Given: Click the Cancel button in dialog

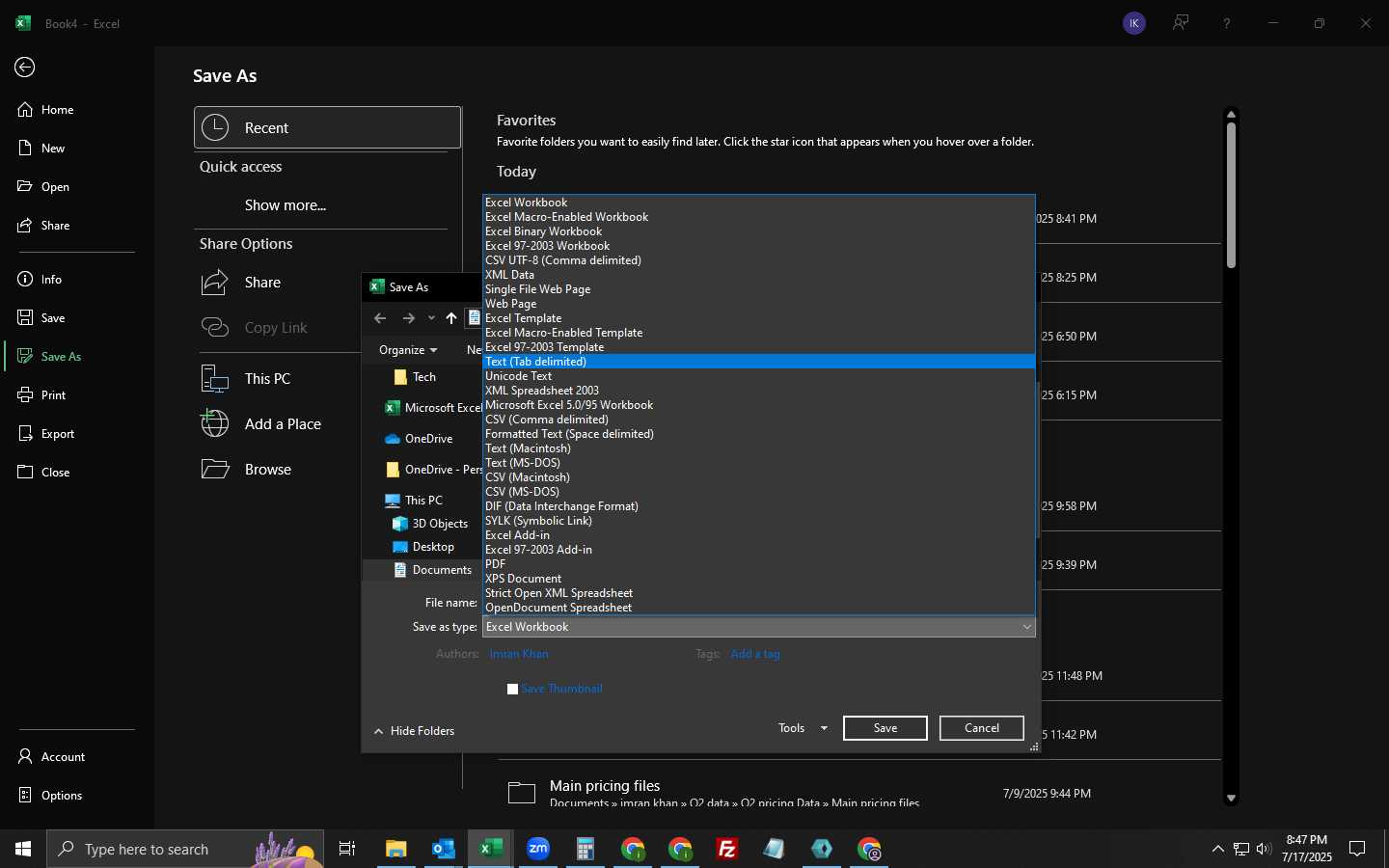Looking at the screenshot, I should click(982, 728).
